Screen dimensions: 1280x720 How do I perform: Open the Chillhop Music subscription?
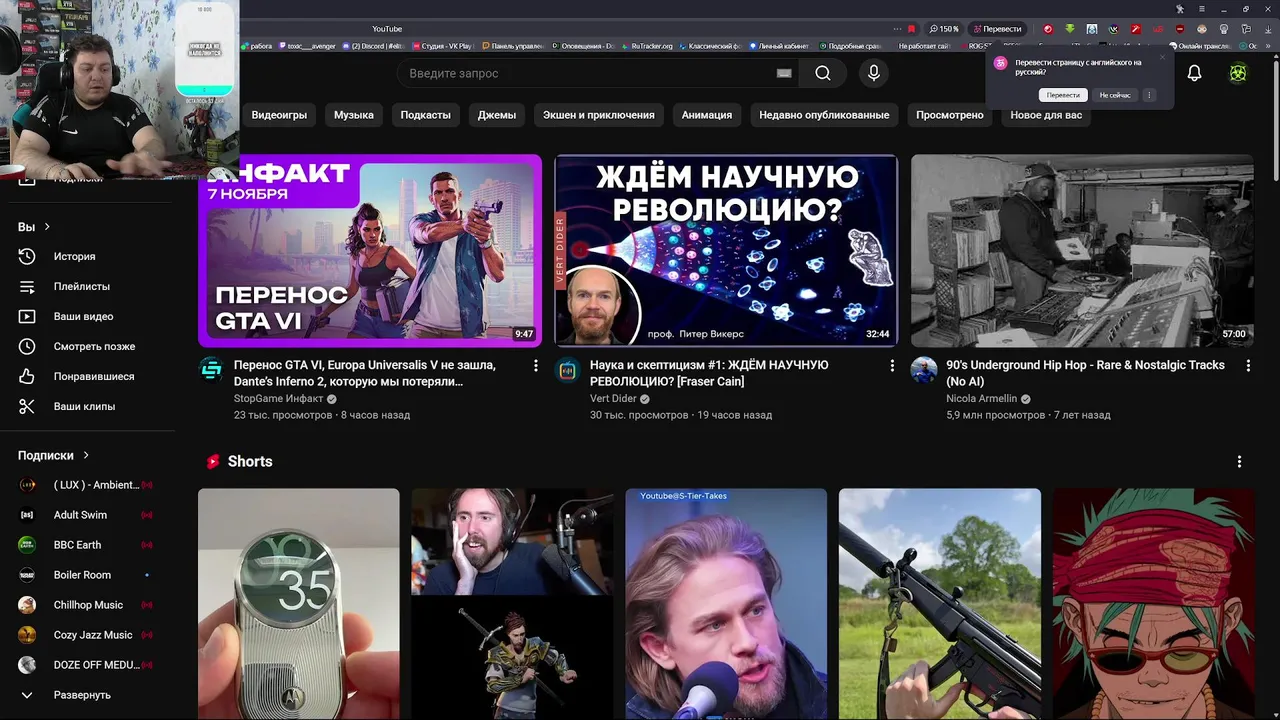point(88,605)
